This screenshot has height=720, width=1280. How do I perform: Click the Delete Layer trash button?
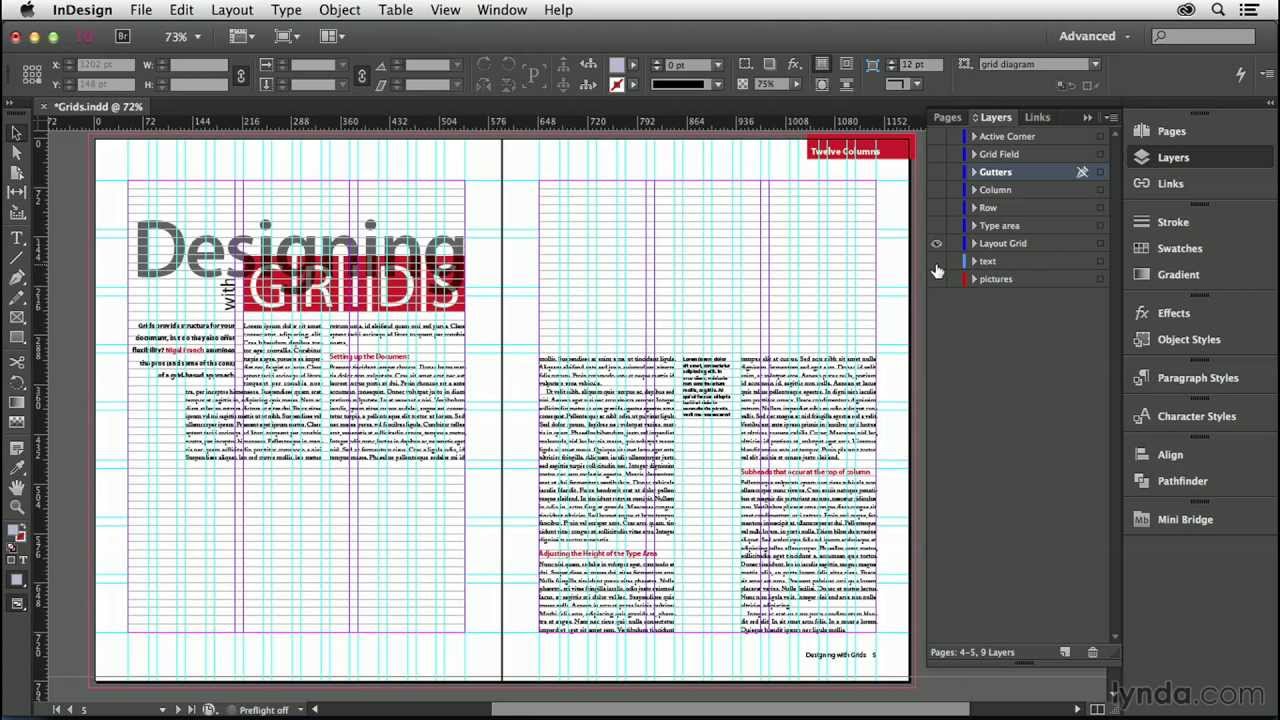pos(1093,652)
